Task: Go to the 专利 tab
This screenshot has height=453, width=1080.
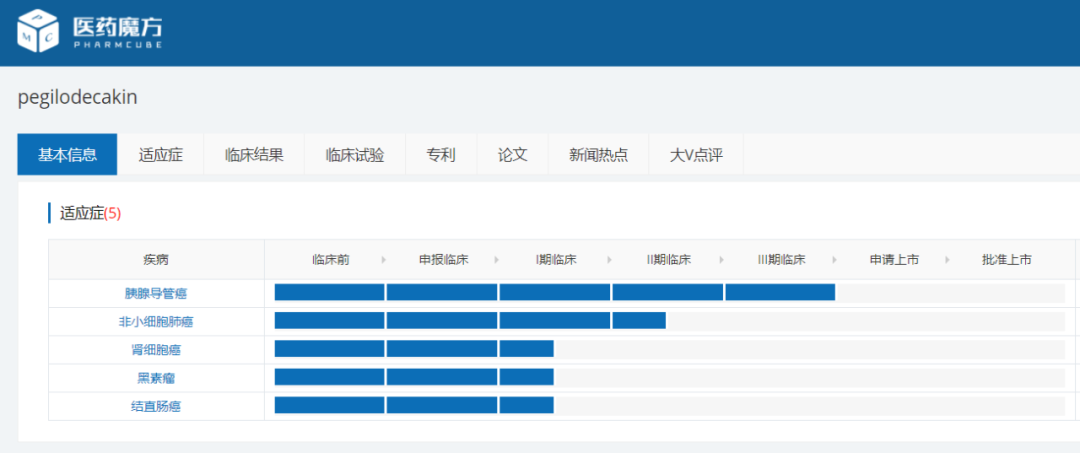Action: pos(441,155)
